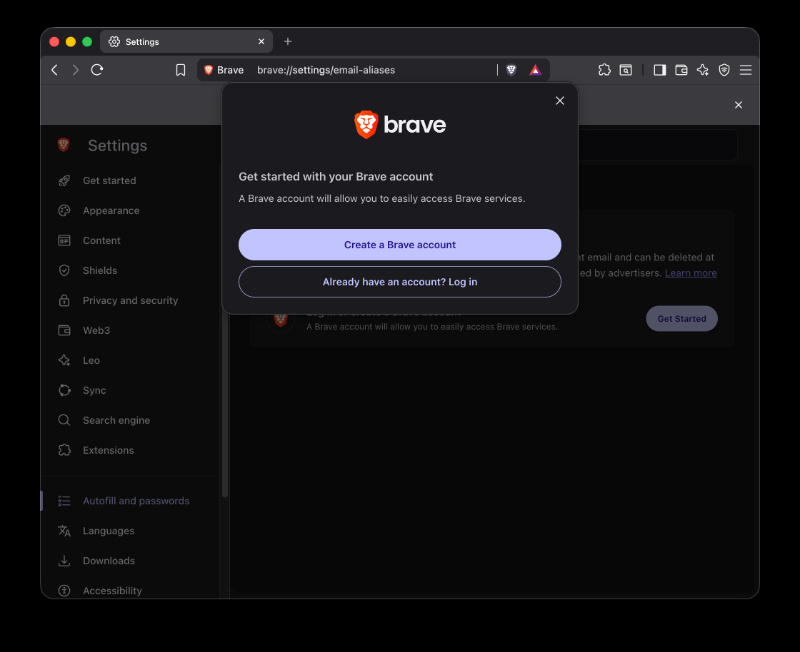The width and height of the screenshot is (800, 652).
Task: Open Downloads settings section
Action: pyautogui.click(x=109, y=561)
